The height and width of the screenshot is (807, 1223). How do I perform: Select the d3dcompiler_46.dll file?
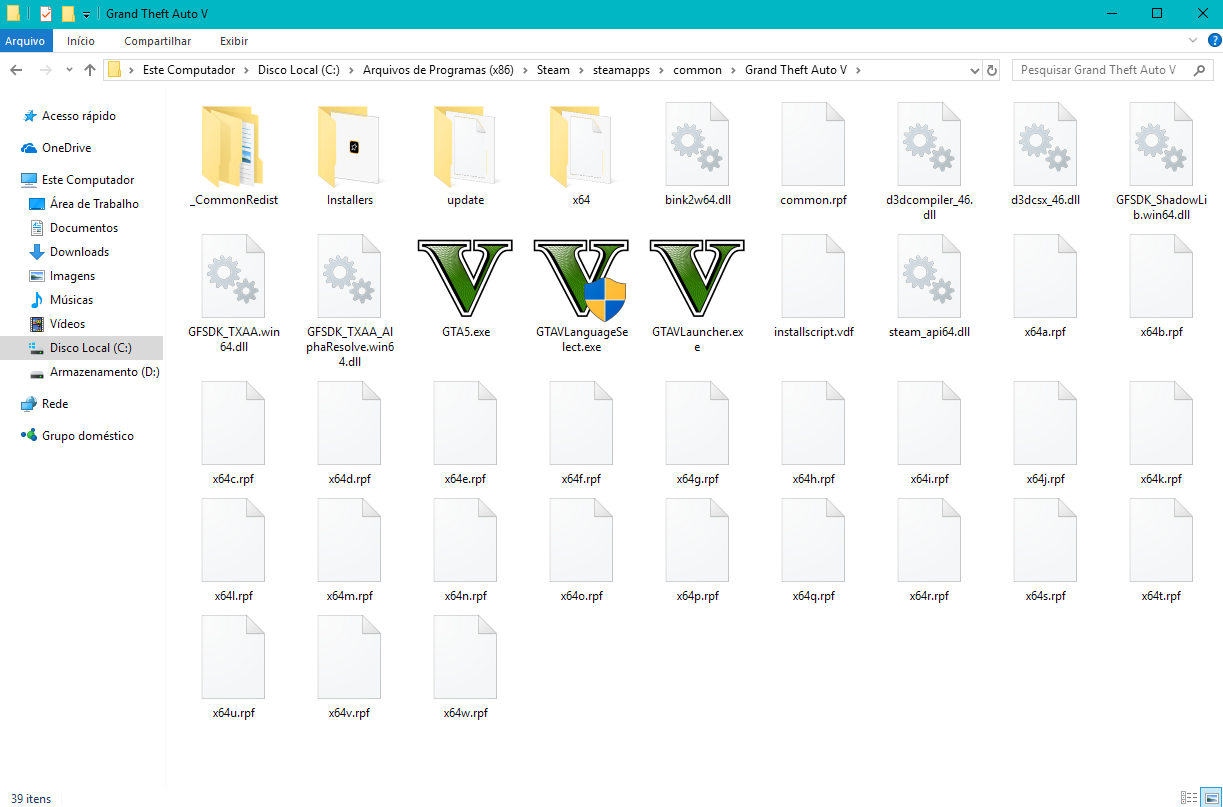tap(929, 143)
